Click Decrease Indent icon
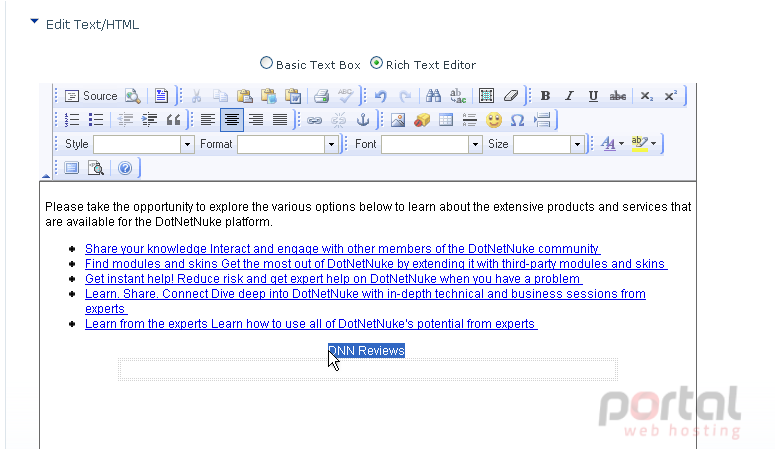 coord(125,120)
